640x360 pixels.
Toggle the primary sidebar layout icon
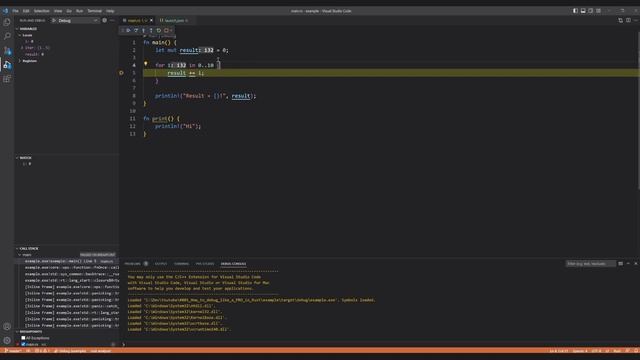click(575, 11)
